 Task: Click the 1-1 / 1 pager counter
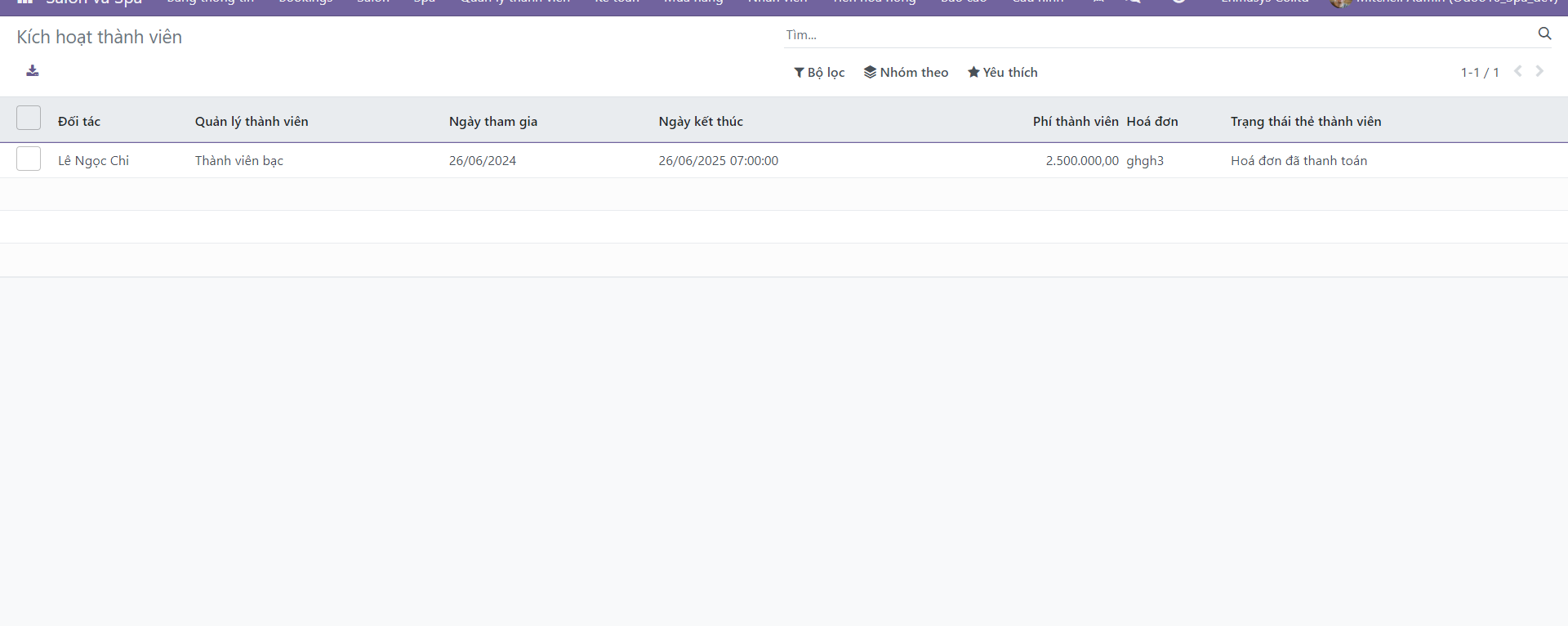tap(1479, 73)
